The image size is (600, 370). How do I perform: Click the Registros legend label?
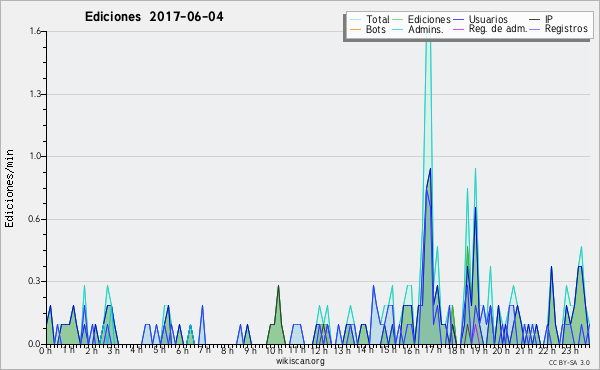[566, 29]
